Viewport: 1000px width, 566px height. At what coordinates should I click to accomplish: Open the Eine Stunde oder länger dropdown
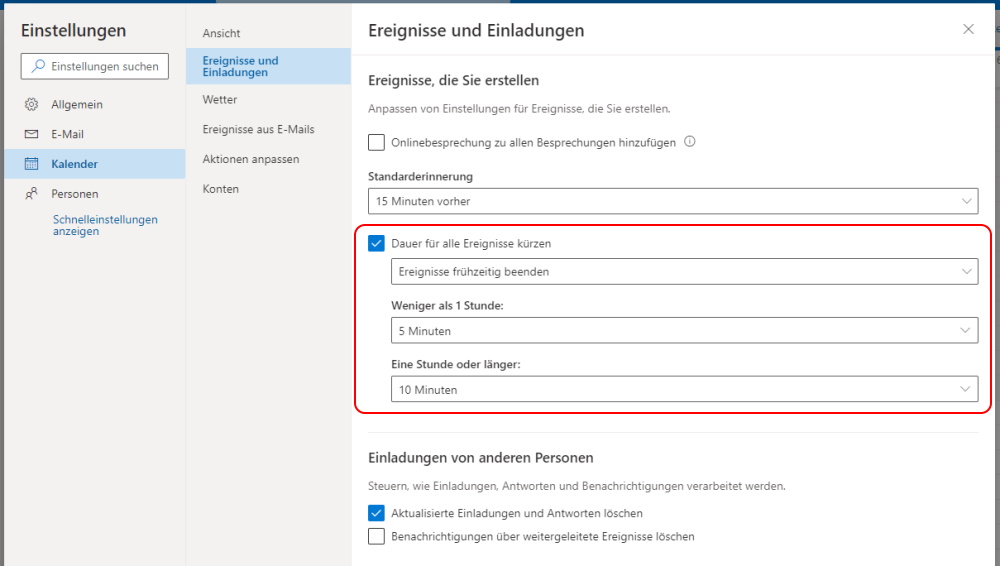point(684,389)
